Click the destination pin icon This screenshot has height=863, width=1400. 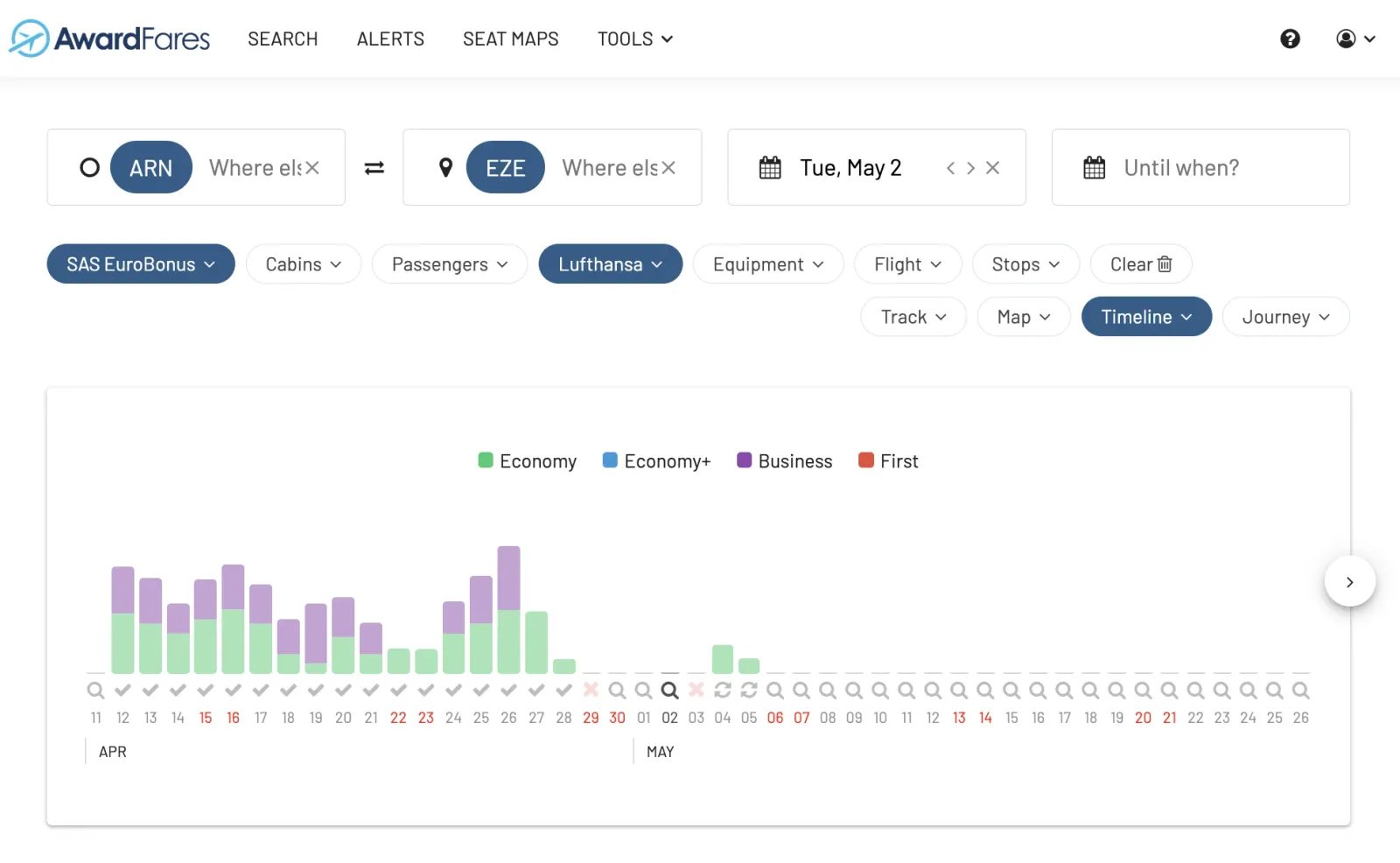coord(445,167)
